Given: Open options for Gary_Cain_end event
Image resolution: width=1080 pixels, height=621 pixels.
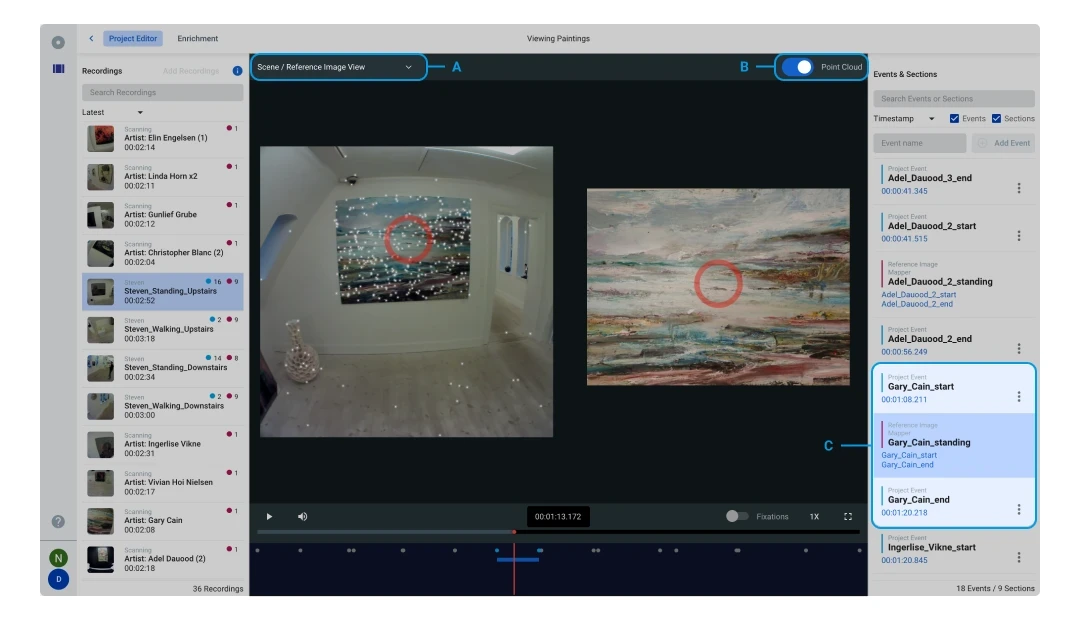Looking at the screenshot, I should pyautogui.click(x=1019, y=509).
